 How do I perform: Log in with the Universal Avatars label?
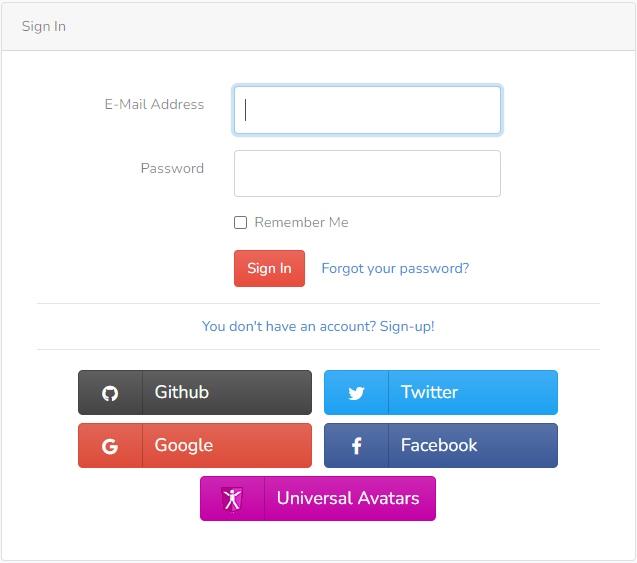[348, 498]
